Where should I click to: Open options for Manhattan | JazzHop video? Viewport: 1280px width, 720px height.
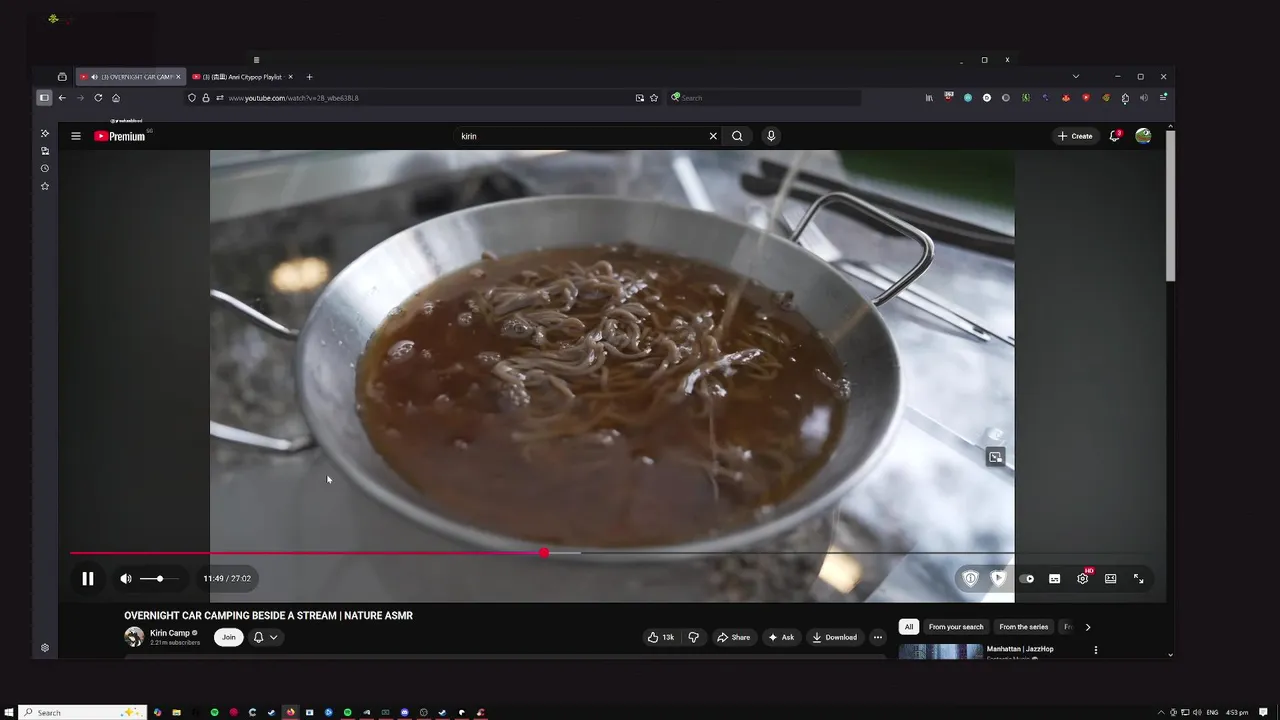point(1096,650)
